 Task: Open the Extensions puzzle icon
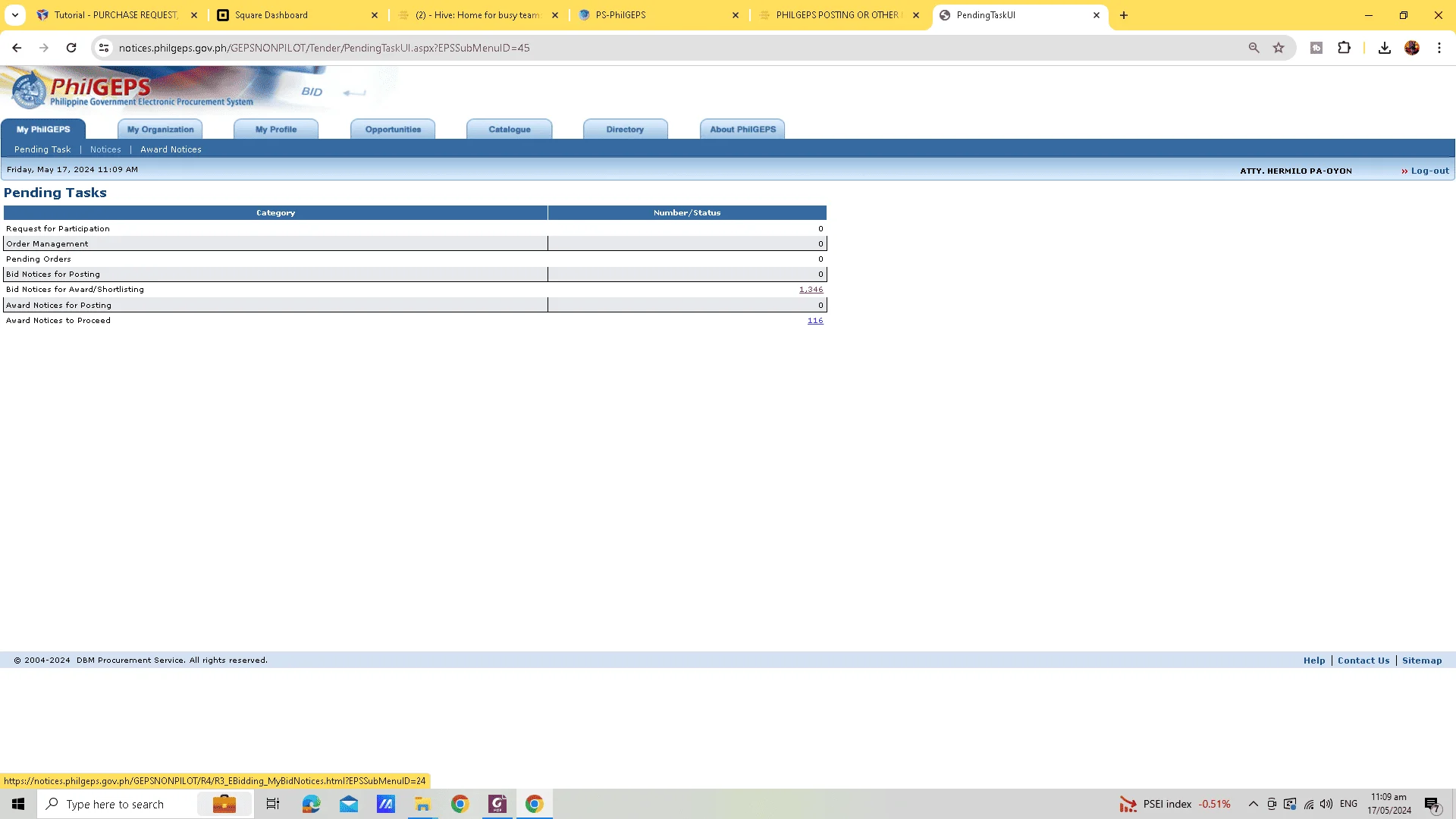1344,48
